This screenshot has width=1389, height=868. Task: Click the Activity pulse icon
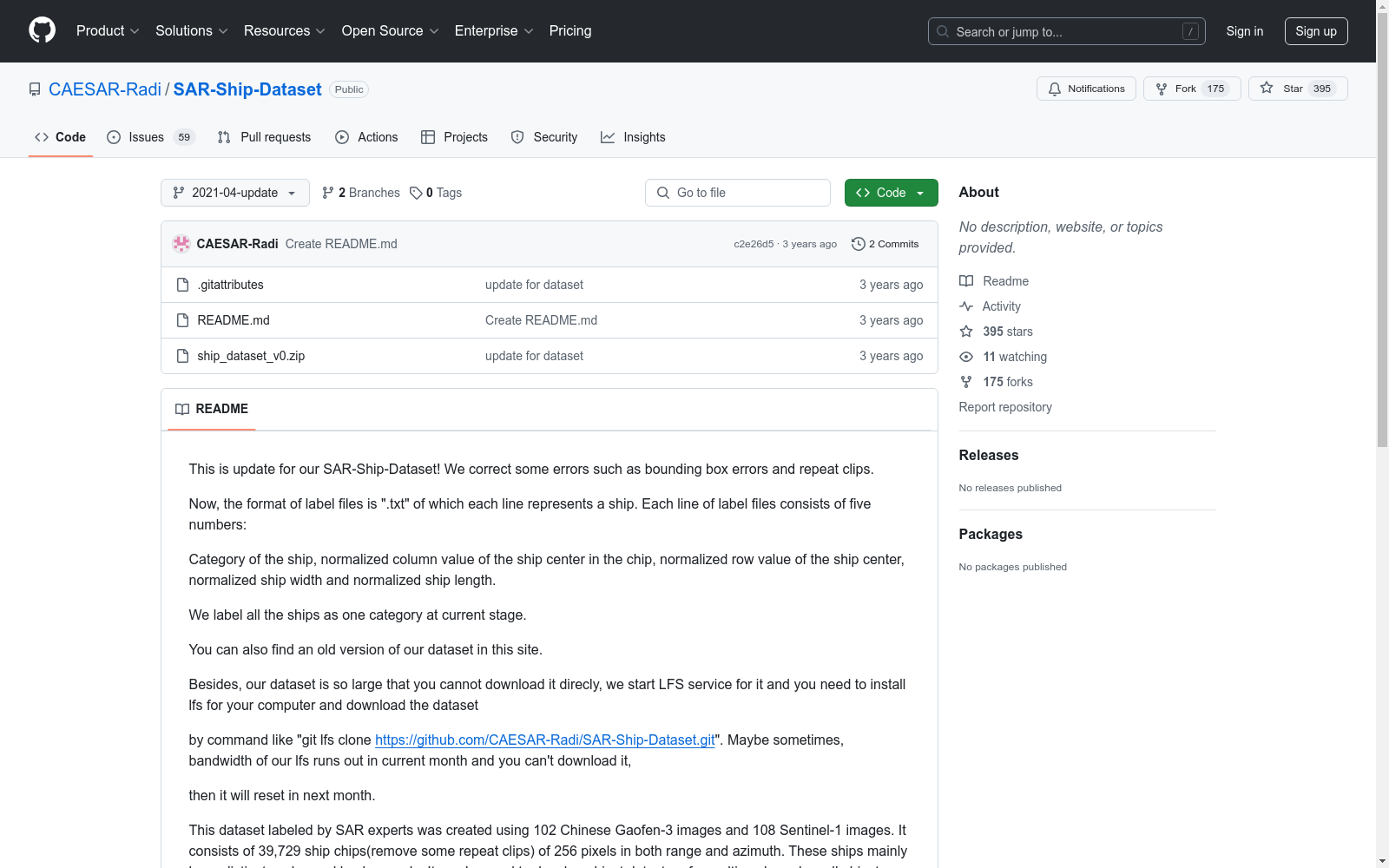pyautogui.click(x=966, y=306)
